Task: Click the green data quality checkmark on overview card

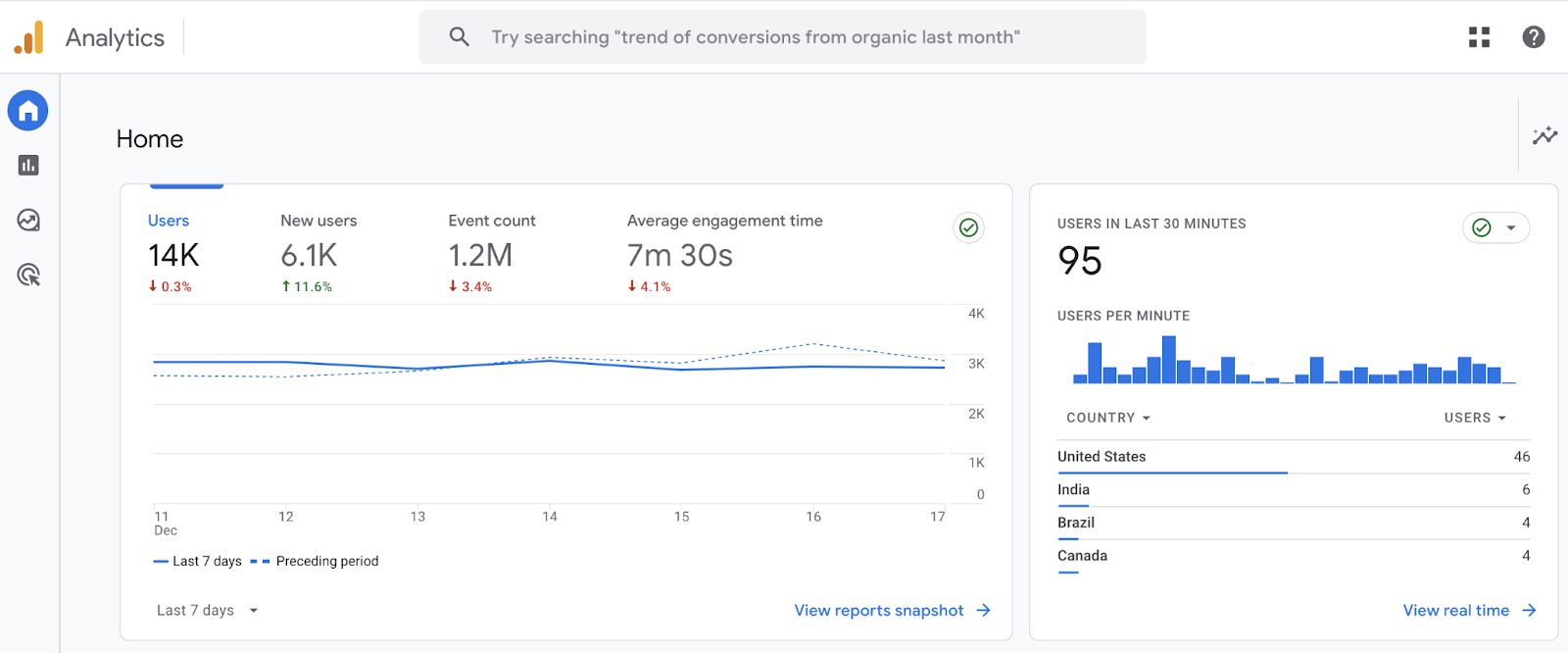Action: (968, 227)
